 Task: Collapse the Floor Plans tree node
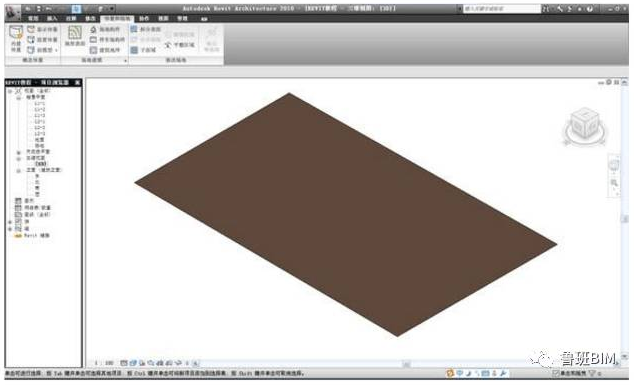[18, 97]
